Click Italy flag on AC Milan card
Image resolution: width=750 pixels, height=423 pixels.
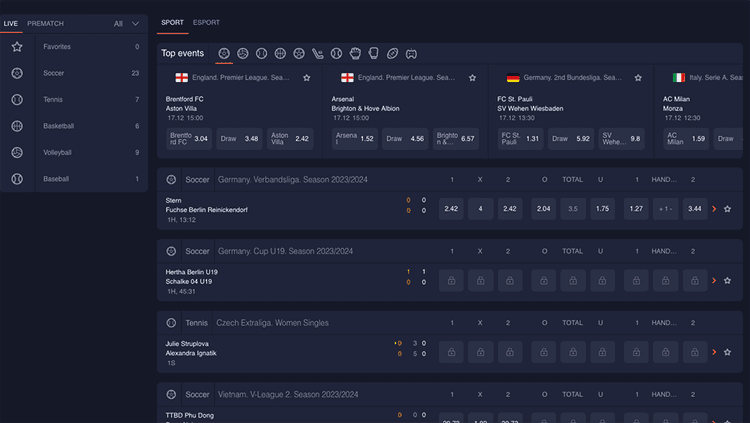pyautogui.click(x=679, y=78)
